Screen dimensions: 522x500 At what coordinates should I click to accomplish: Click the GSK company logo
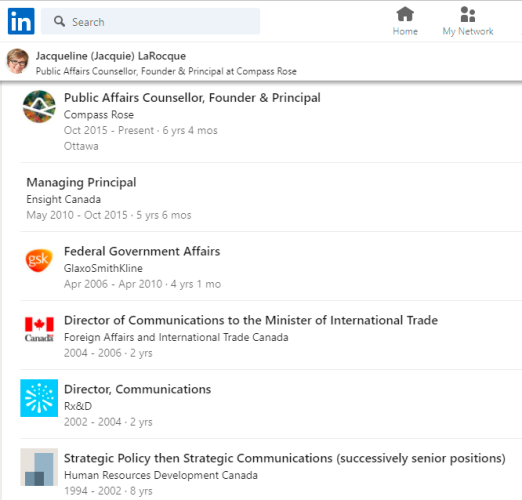click(39, 260)
